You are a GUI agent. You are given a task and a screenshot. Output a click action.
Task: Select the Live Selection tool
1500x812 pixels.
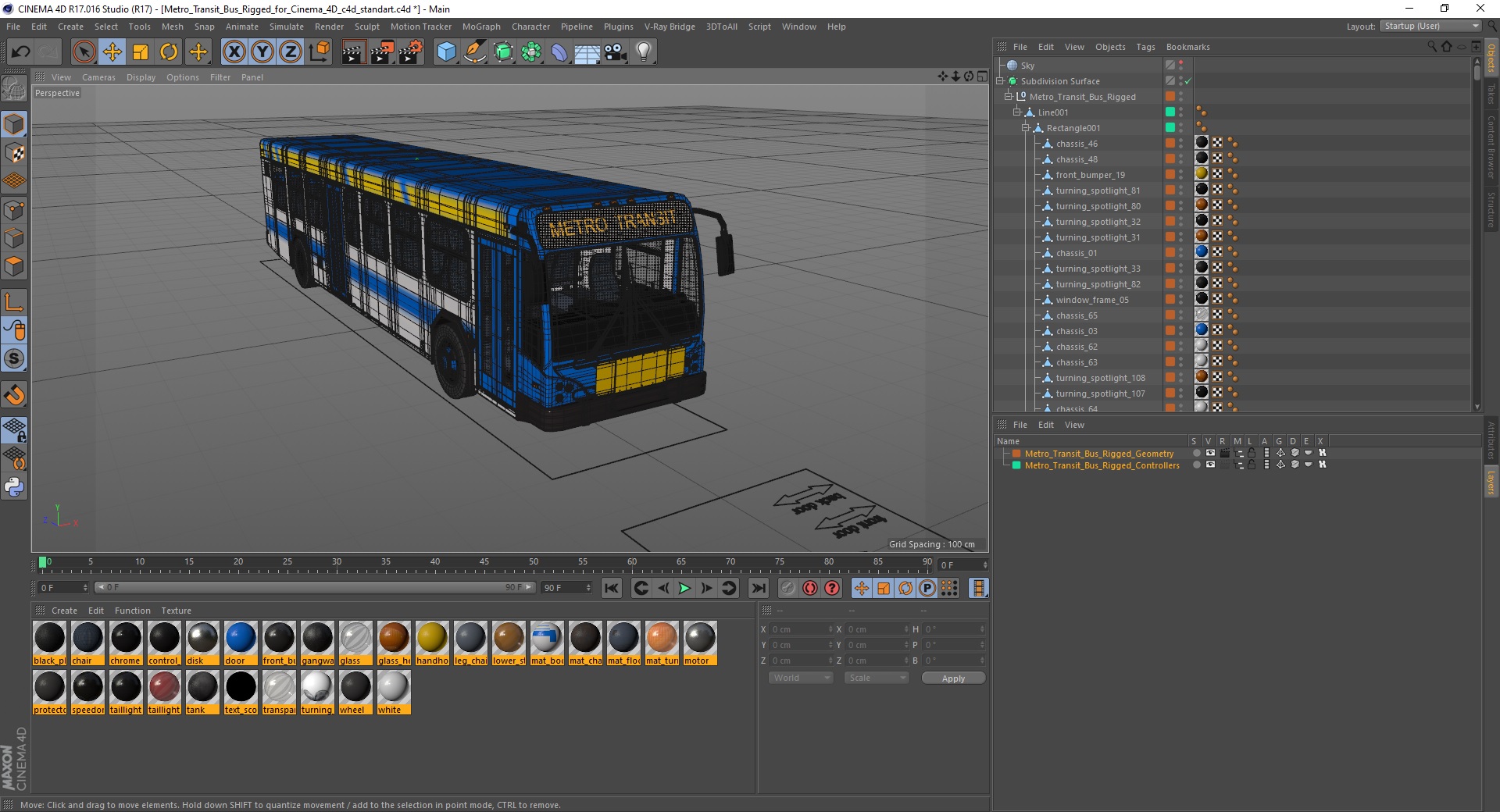click(84, 52)
